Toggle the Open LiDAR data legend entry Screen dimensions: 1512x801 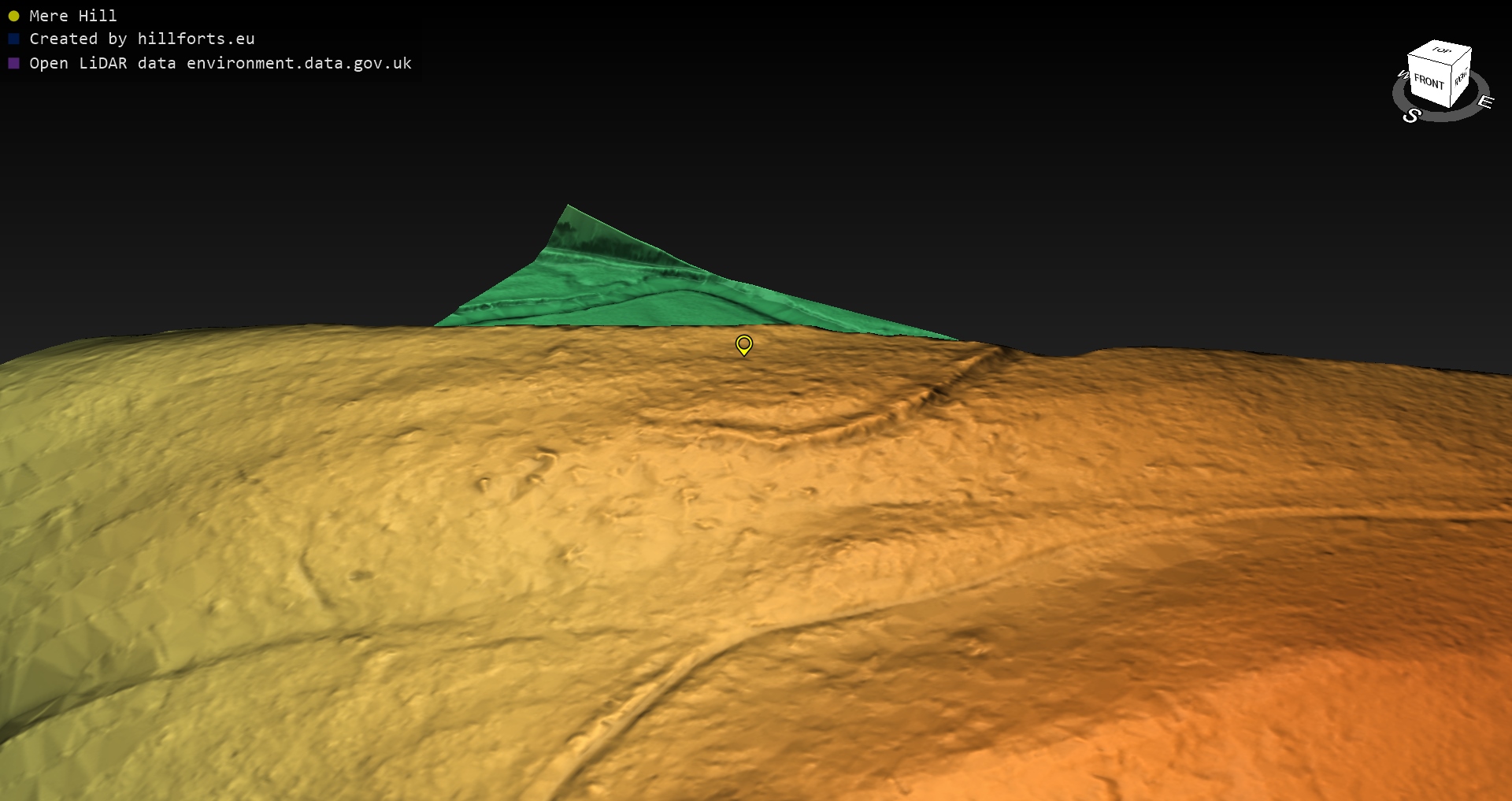point(220,63)
